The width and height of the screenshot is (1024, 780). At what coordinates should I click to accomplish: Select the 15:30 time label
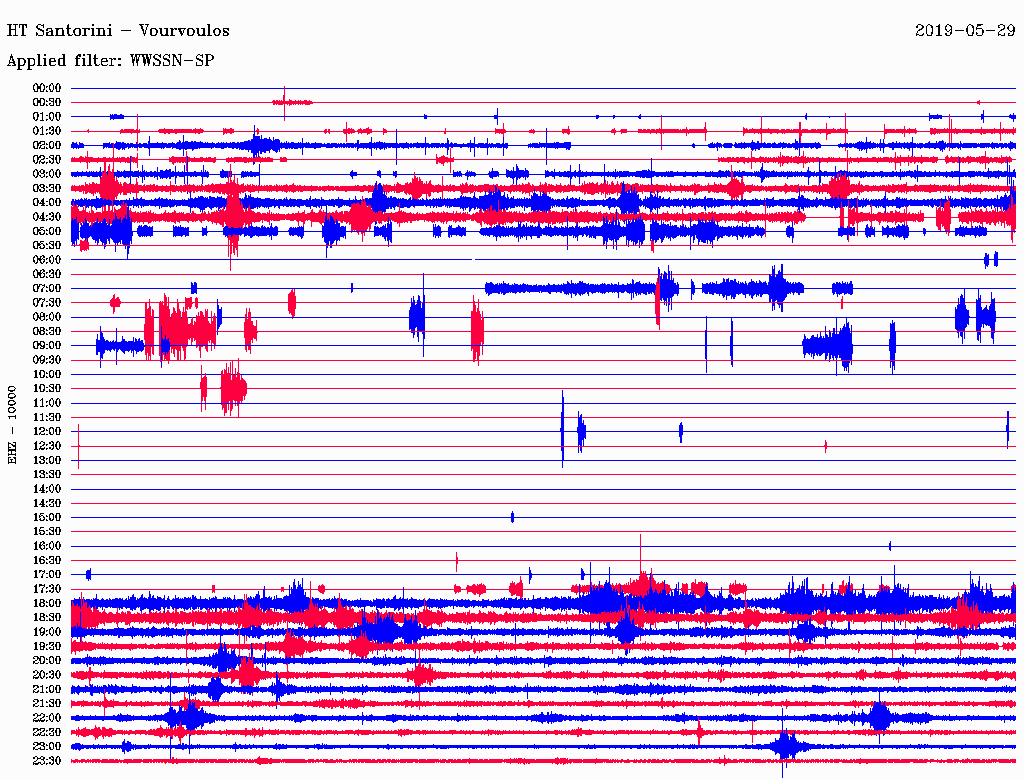click(x=47, y=532)
